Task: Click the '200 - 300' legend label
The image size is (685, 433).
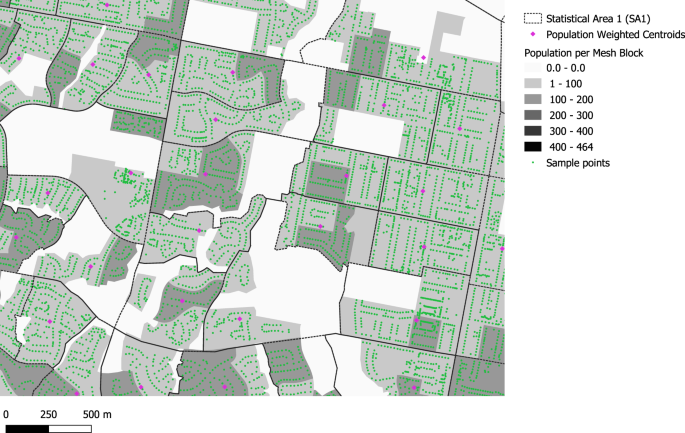Action: click(571, 115)
